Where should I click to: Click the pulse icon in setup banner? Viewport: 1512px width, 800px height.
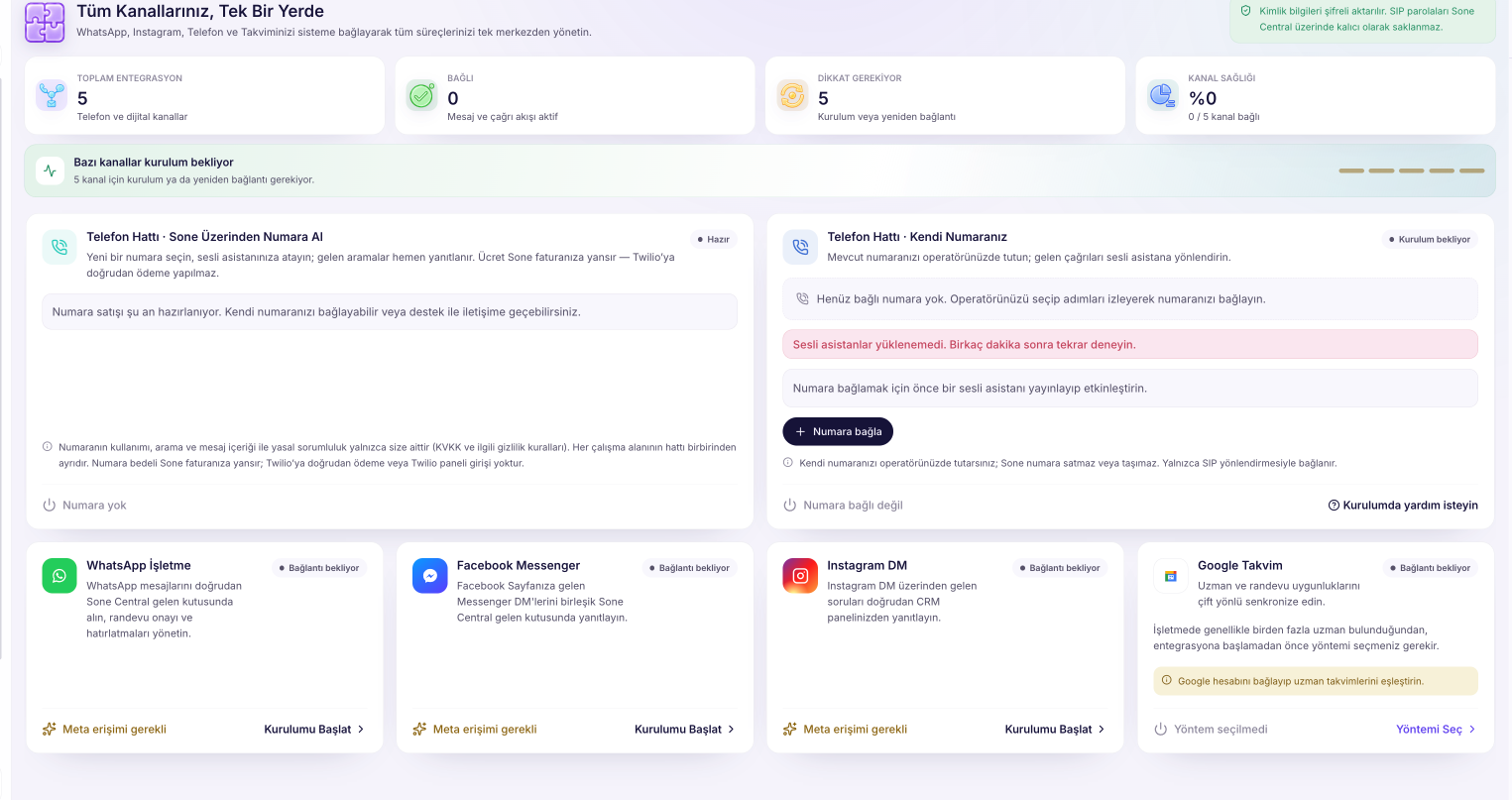pos(51,171)
